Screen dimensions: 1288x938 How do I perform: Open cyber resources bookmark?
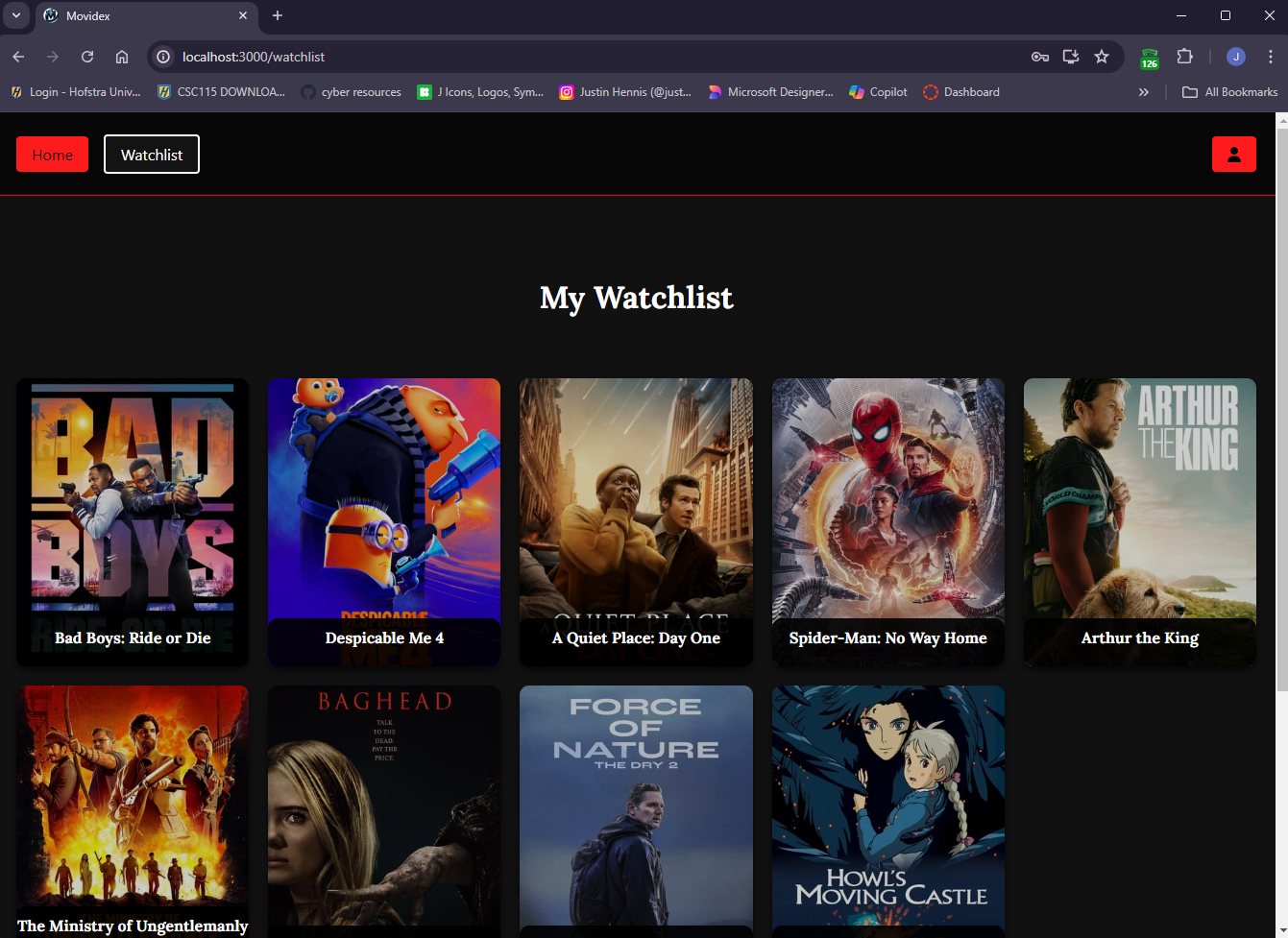click(x=352, y=92)
